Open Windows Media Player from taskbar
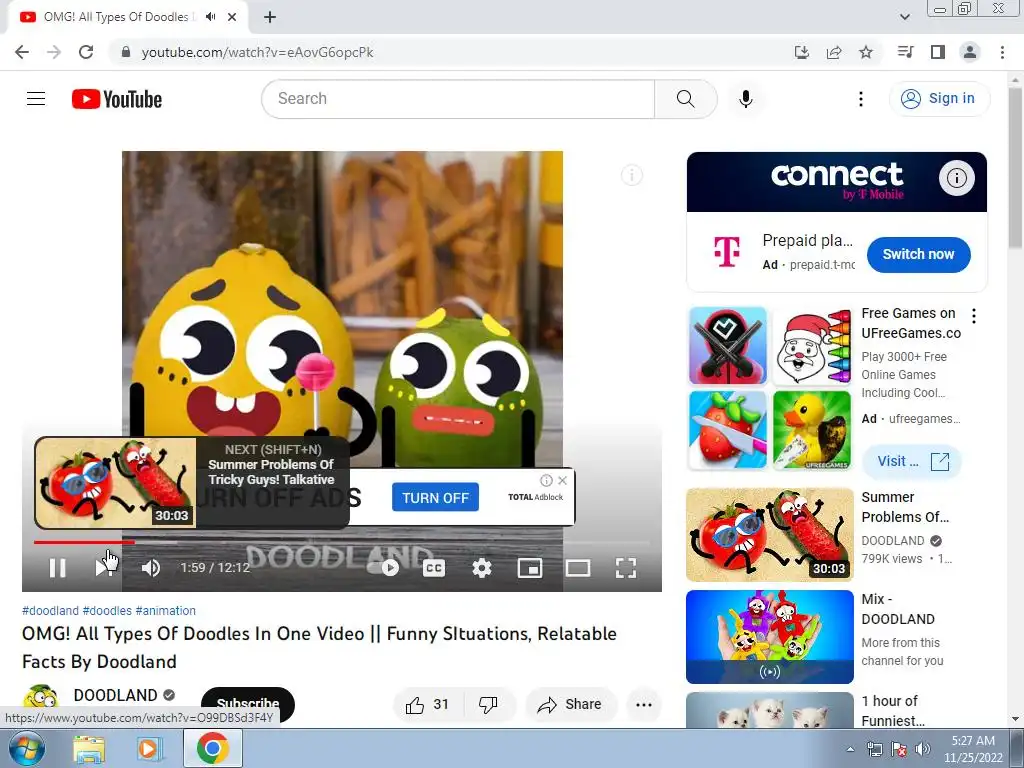1024x768 pixels. click(149, 749)
